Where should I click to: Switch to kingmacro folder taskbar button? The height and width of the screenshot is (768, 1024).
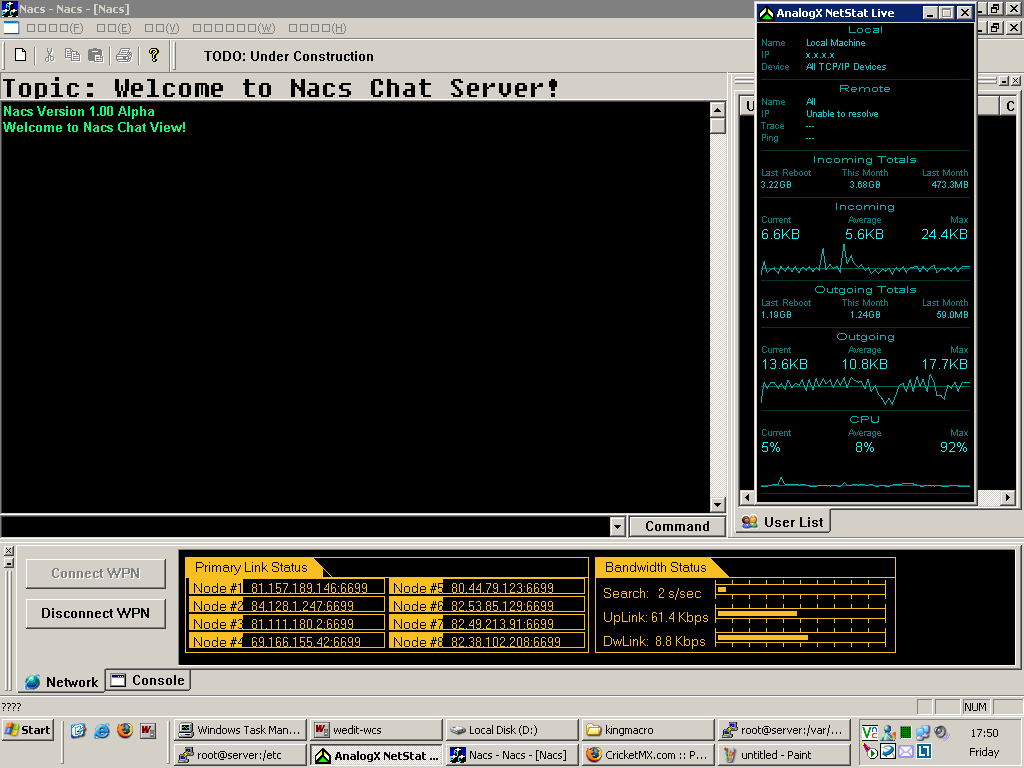(x=648, y=730)
